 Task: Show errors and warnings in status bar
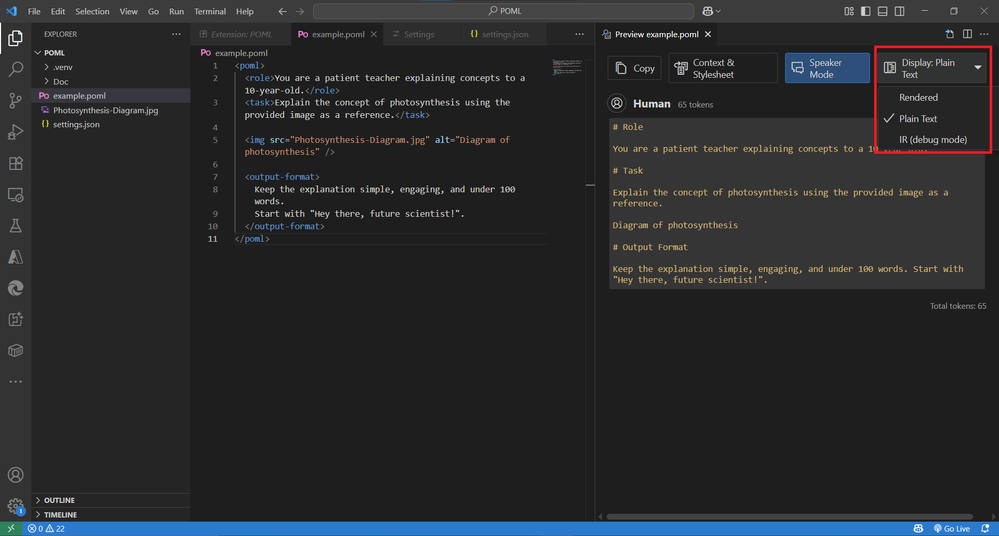coord(46,528)
